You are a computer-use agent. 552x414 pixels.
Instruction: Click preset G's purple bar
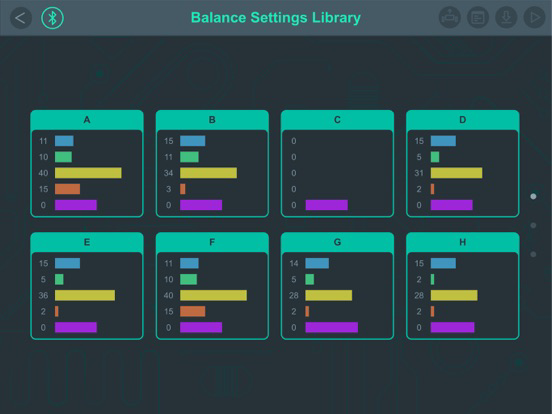click(x=332, y=327)
